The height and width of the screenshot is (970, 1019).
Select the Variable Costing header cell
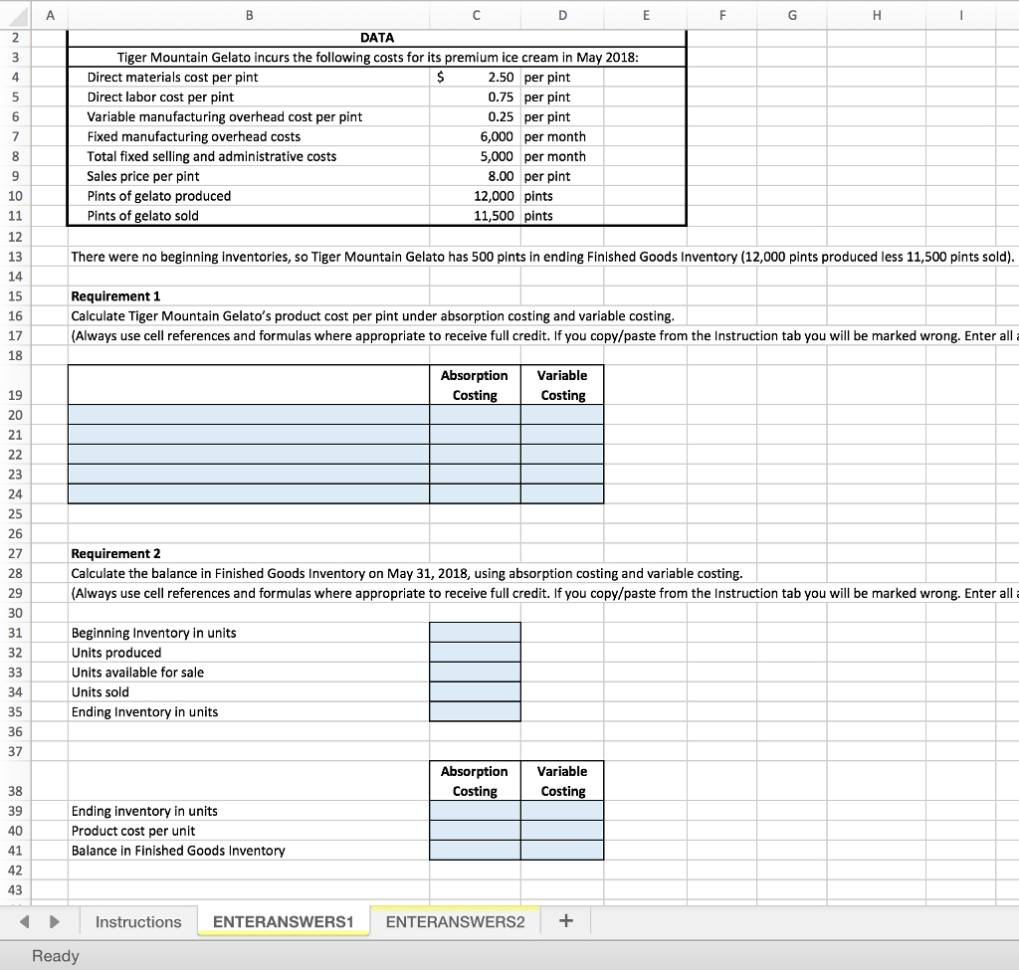pos(562,384)
